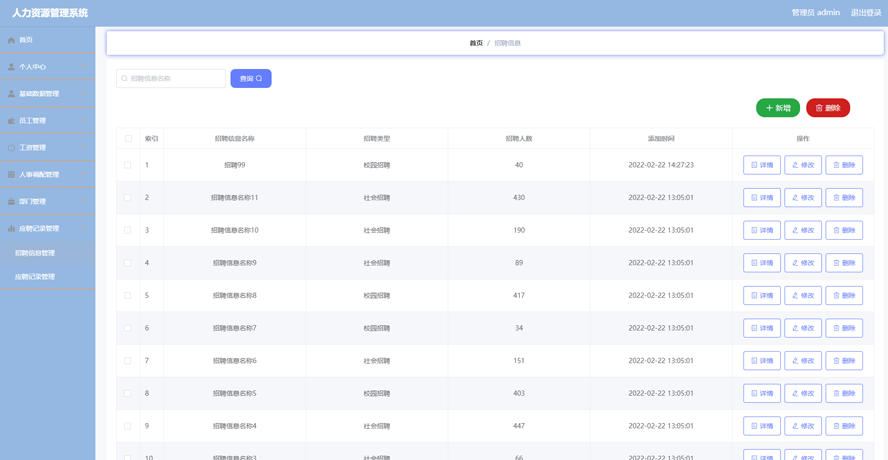Tick the checkbox for row 招聘信息名称8
Viewport: 888px width, 460px height.
click(x=128, y=296)
